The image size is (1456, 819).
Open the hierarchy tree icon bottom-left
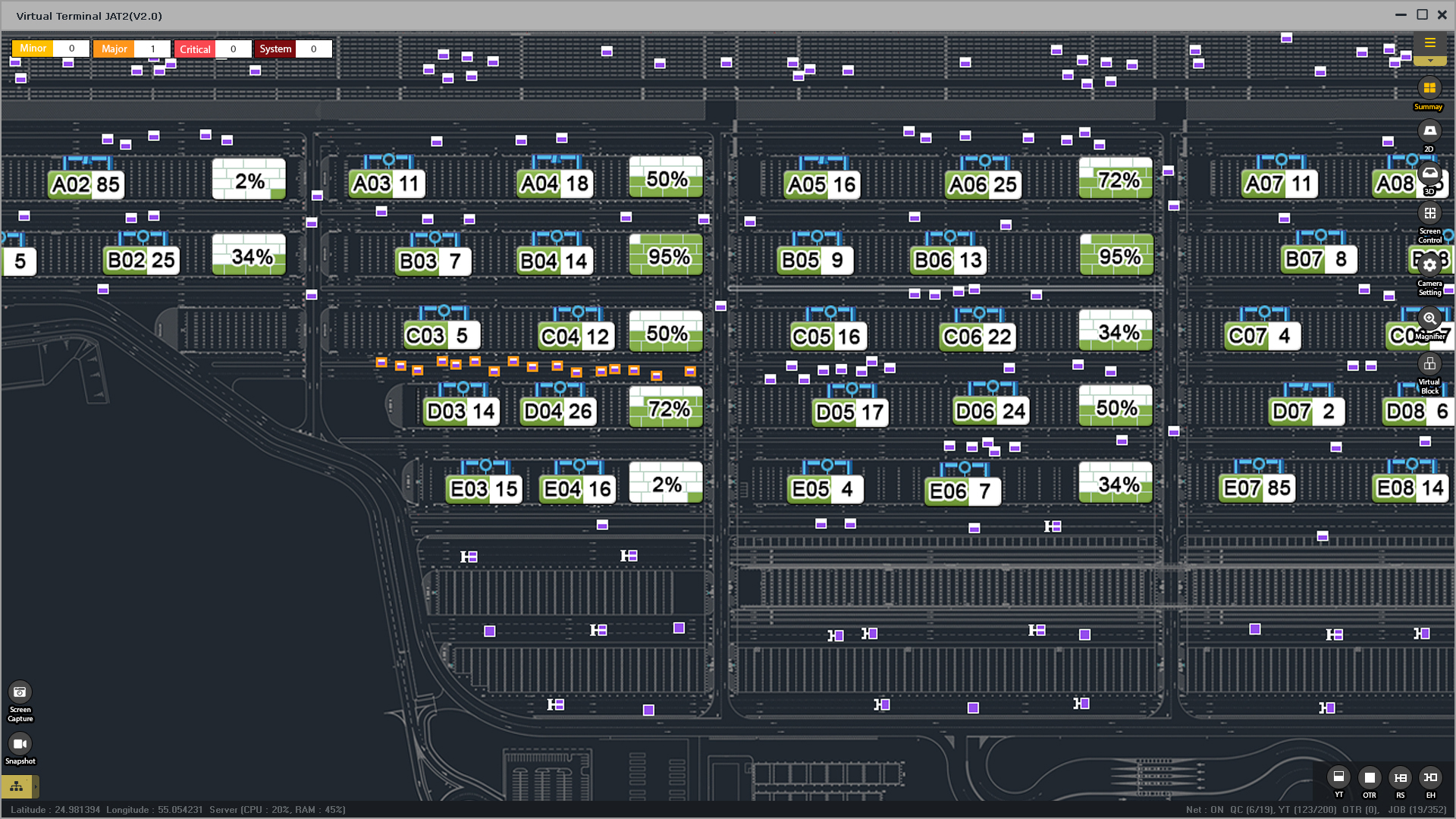[x=17, y=786]
